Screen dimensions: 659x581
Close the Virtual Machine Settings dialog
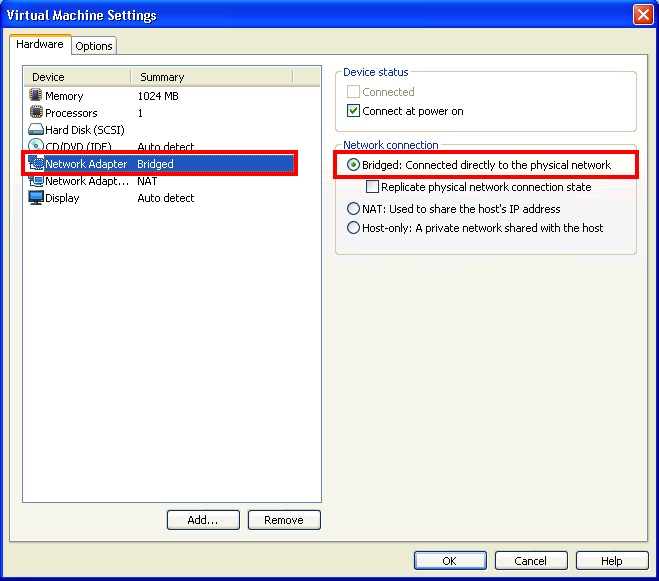point(643,15)
